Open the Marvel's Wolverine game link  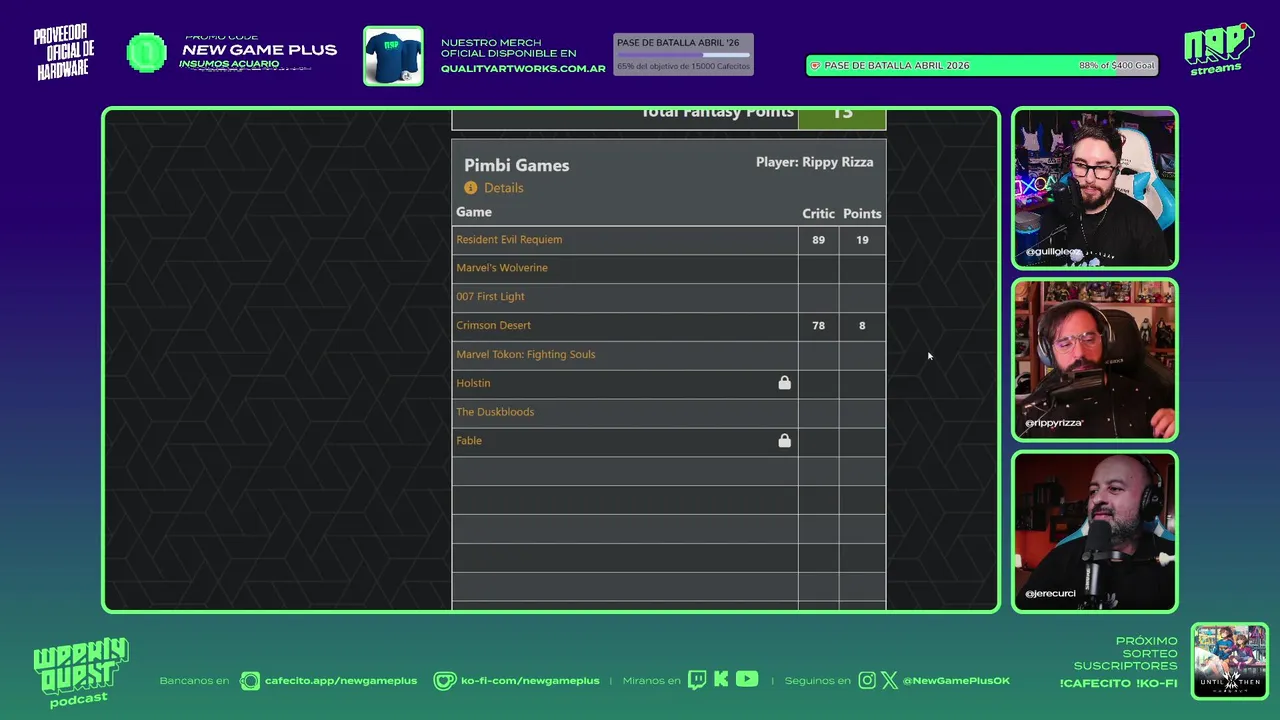click(502, 268)
